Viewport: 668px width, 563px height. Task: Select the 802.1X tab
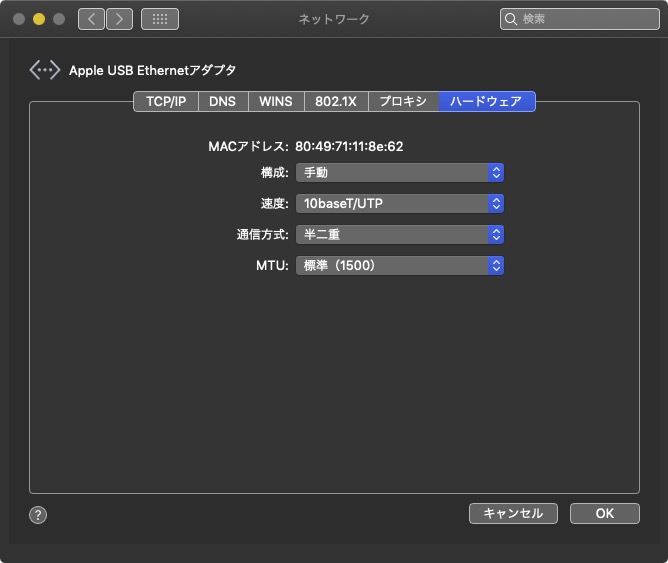click(336, 101)
